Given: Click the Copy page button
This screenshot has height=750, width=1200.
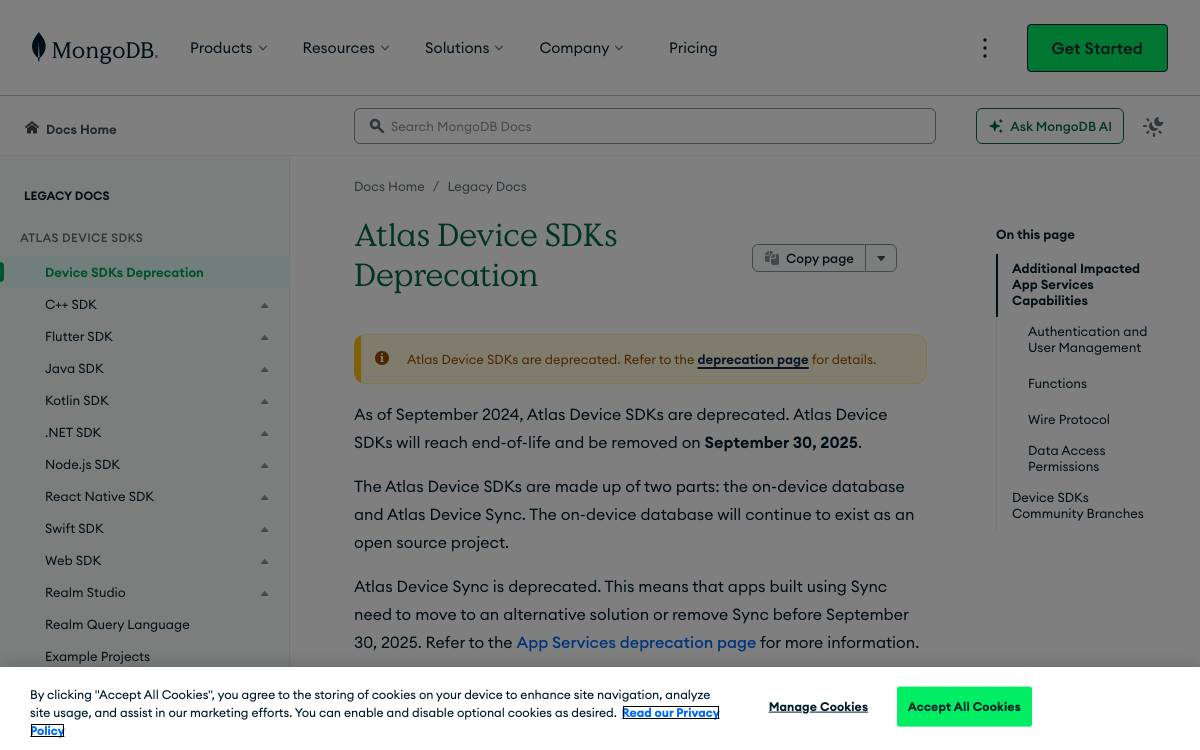Looking at the screenshot, I should (x=809, y=258).
